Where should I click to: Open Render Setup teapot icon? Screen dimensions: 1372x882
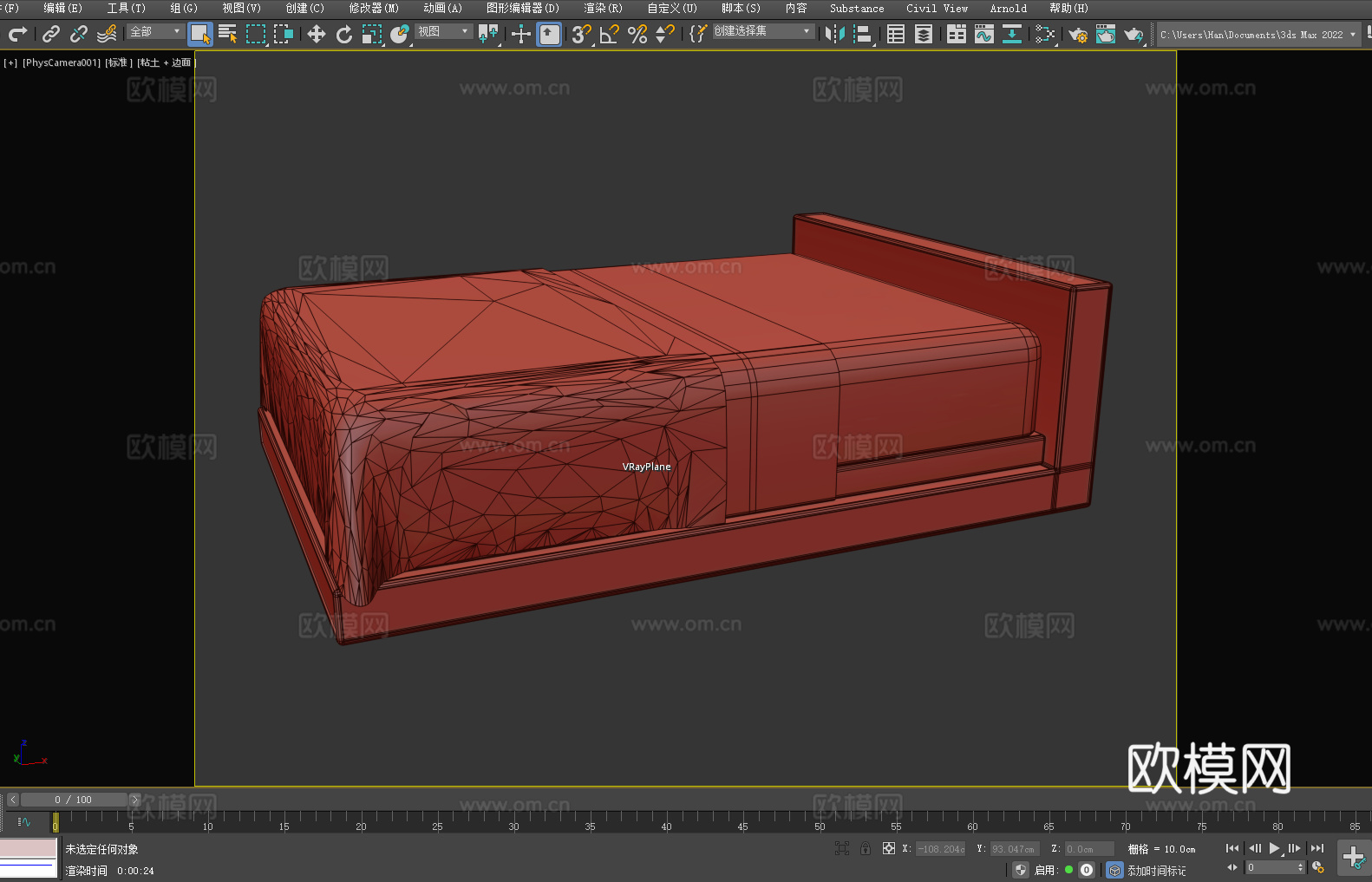click(x=1077, y=34)
